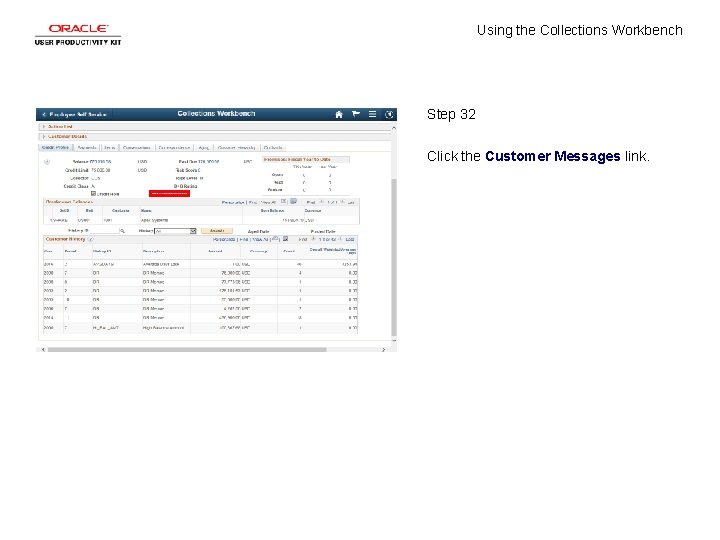Screen dimensions: 720x540
Task: Switch to the Payments tab
Action: pyautogui.click(x=87, y=147)
